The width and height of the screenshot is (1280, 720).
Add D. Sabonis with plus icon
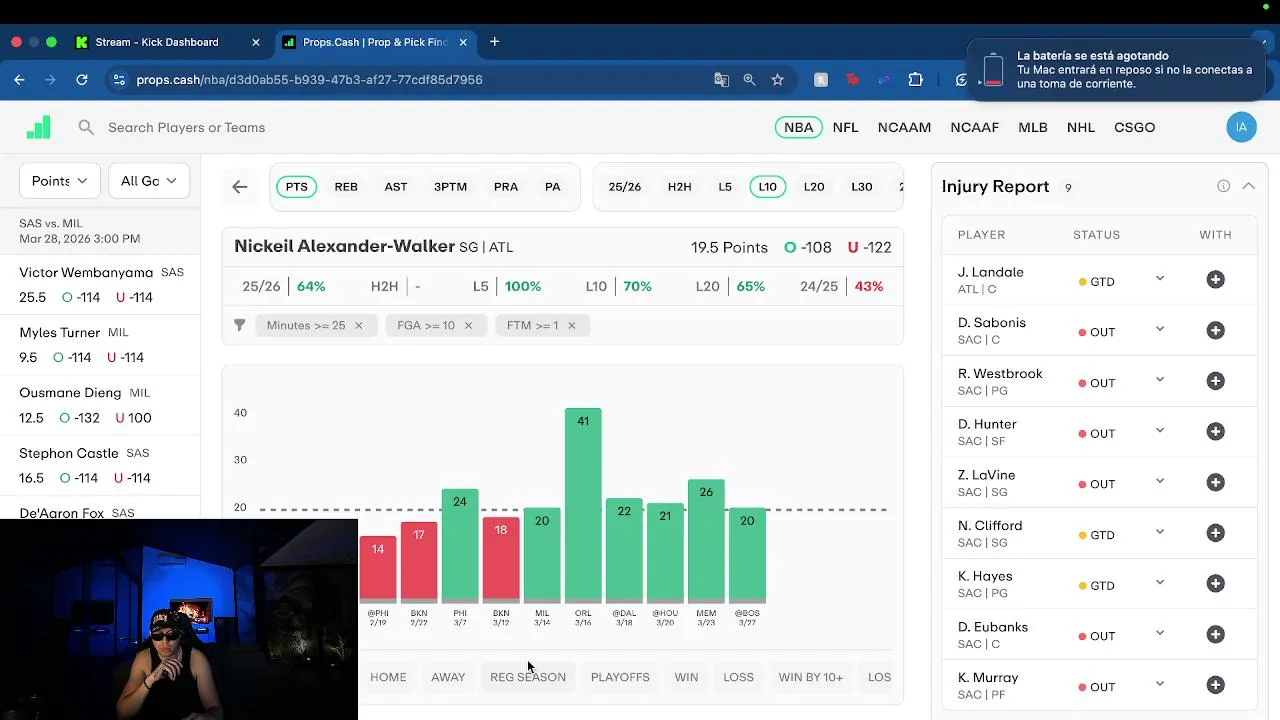tap(1215, 330)
